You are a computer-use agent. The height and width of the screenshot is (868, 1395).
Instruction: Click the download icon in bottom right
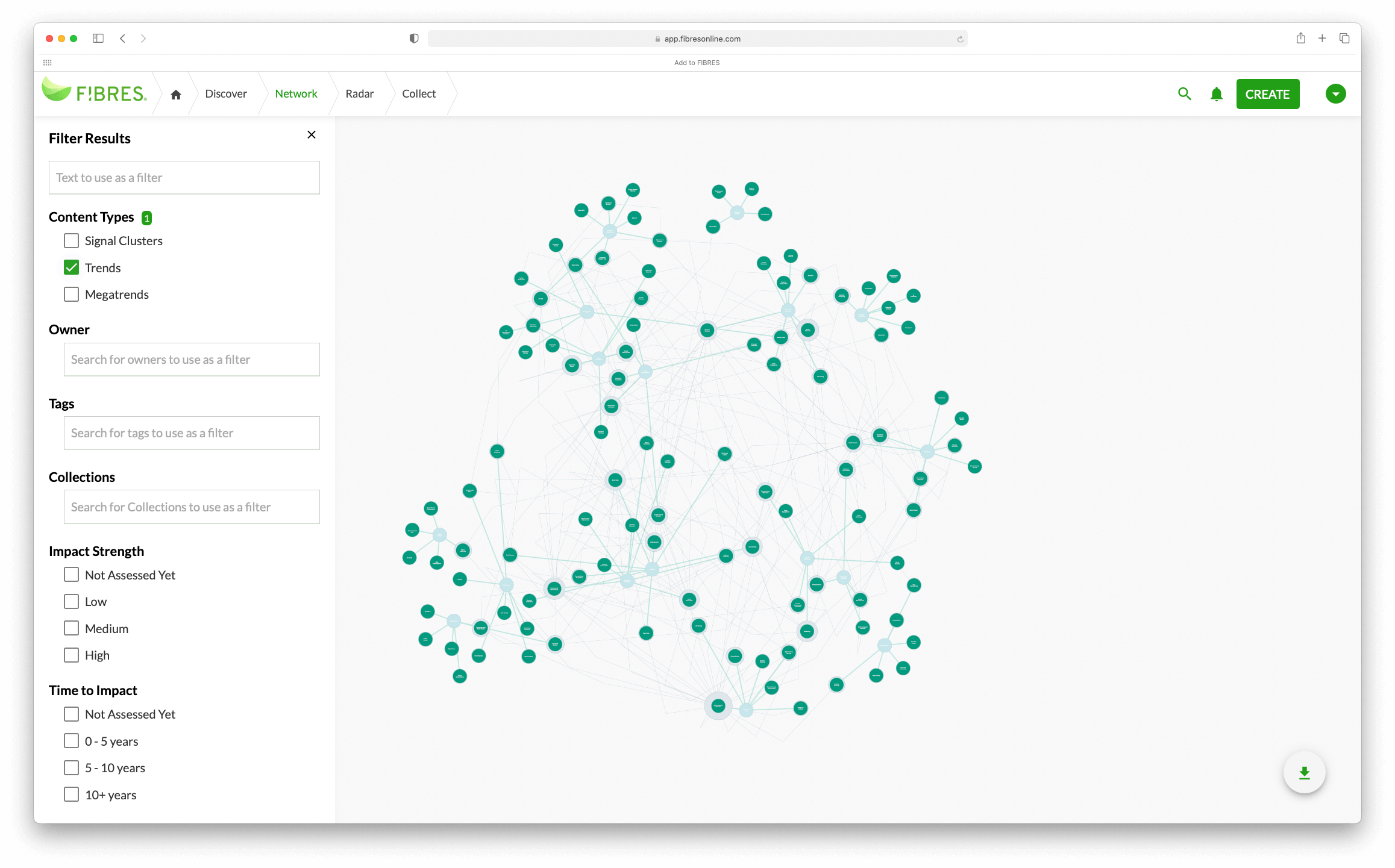tap(1304, 772)
